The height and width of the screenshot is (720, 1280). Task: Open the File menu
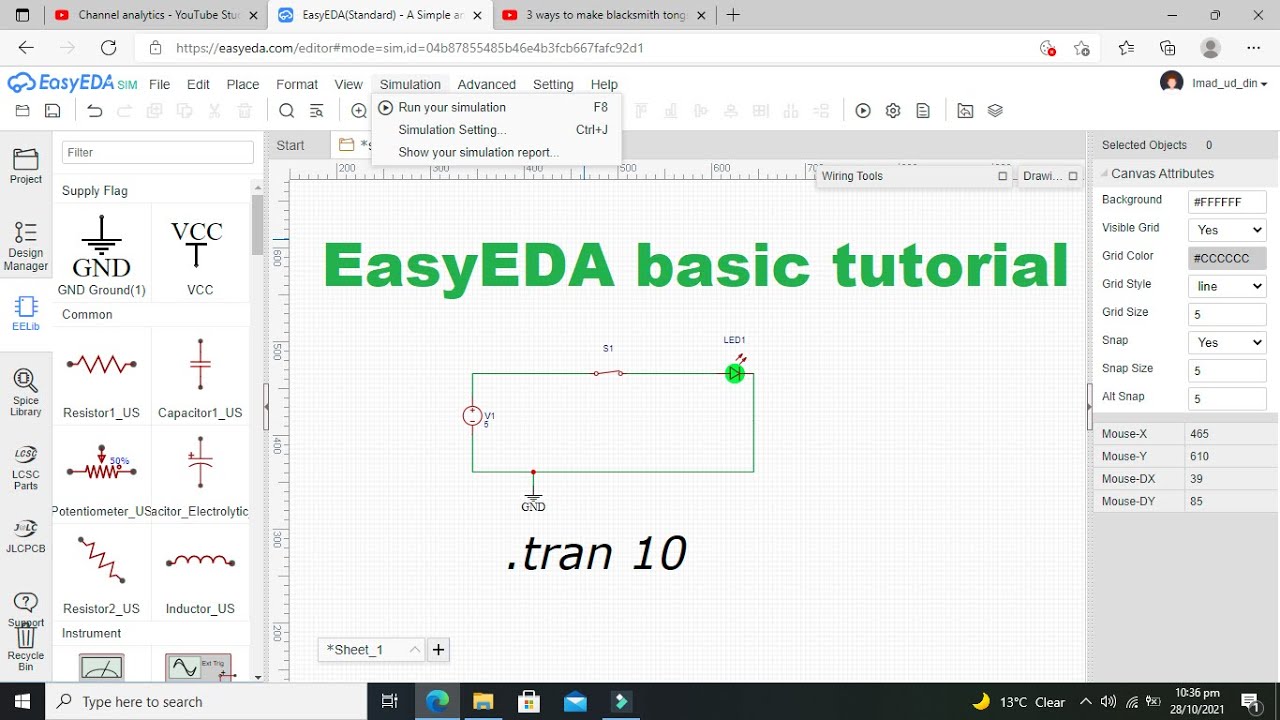pyautogui.click(x=160, y=84)
